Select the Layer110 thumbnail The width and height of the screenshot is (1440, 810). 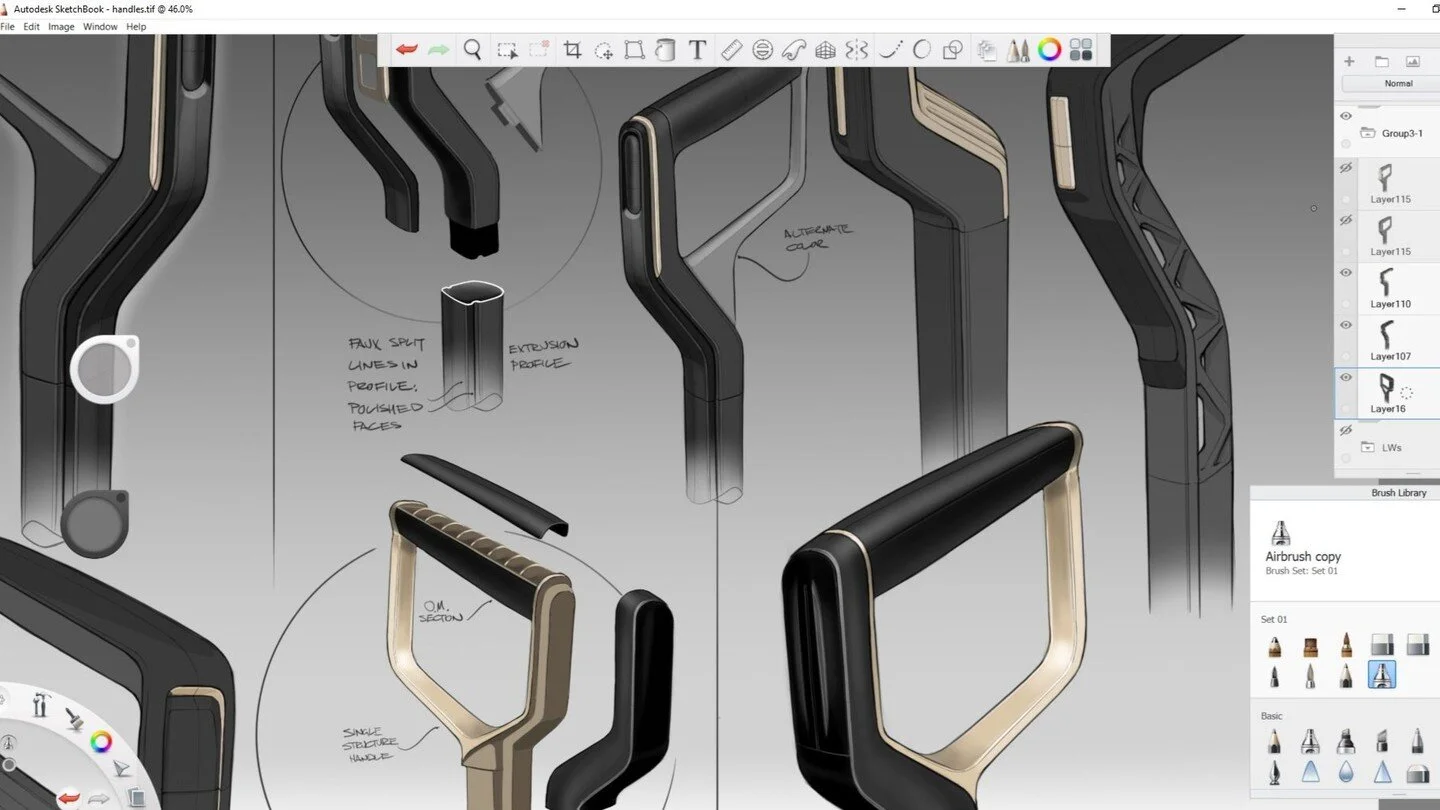[1385, 282]
